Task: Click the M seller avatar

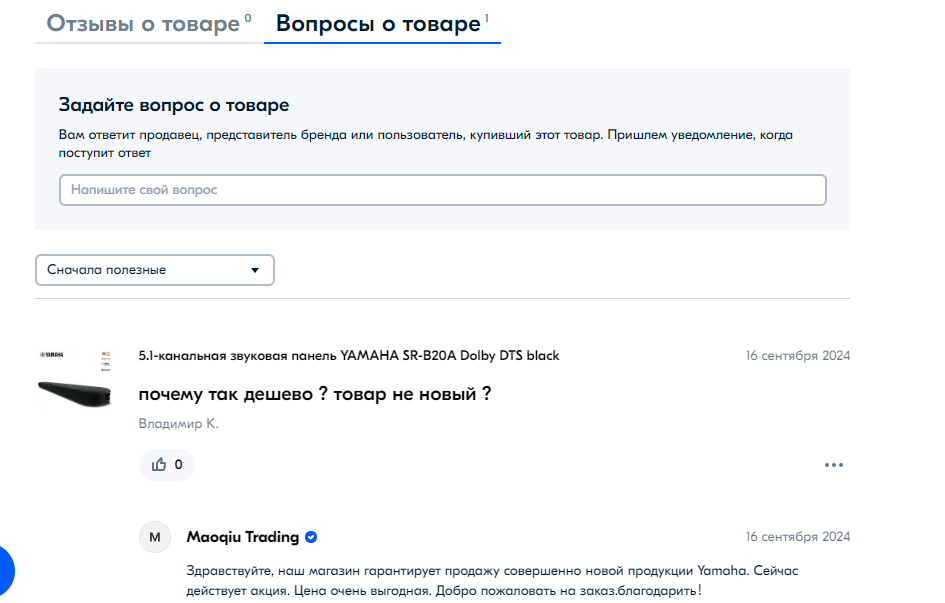Action: [x=155, y=537]
